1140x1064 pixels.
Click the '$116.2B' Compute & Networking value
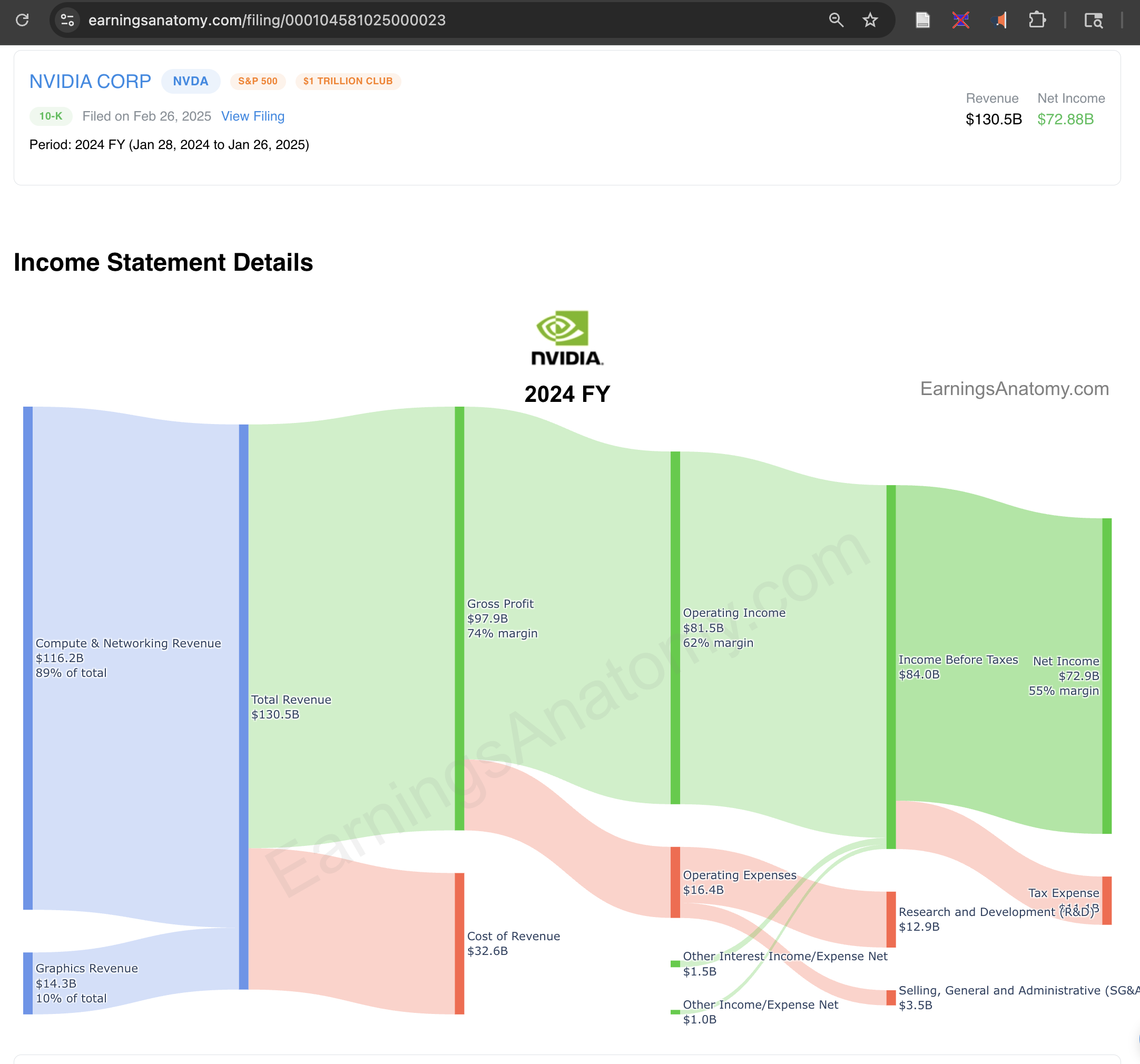[60, 658]
